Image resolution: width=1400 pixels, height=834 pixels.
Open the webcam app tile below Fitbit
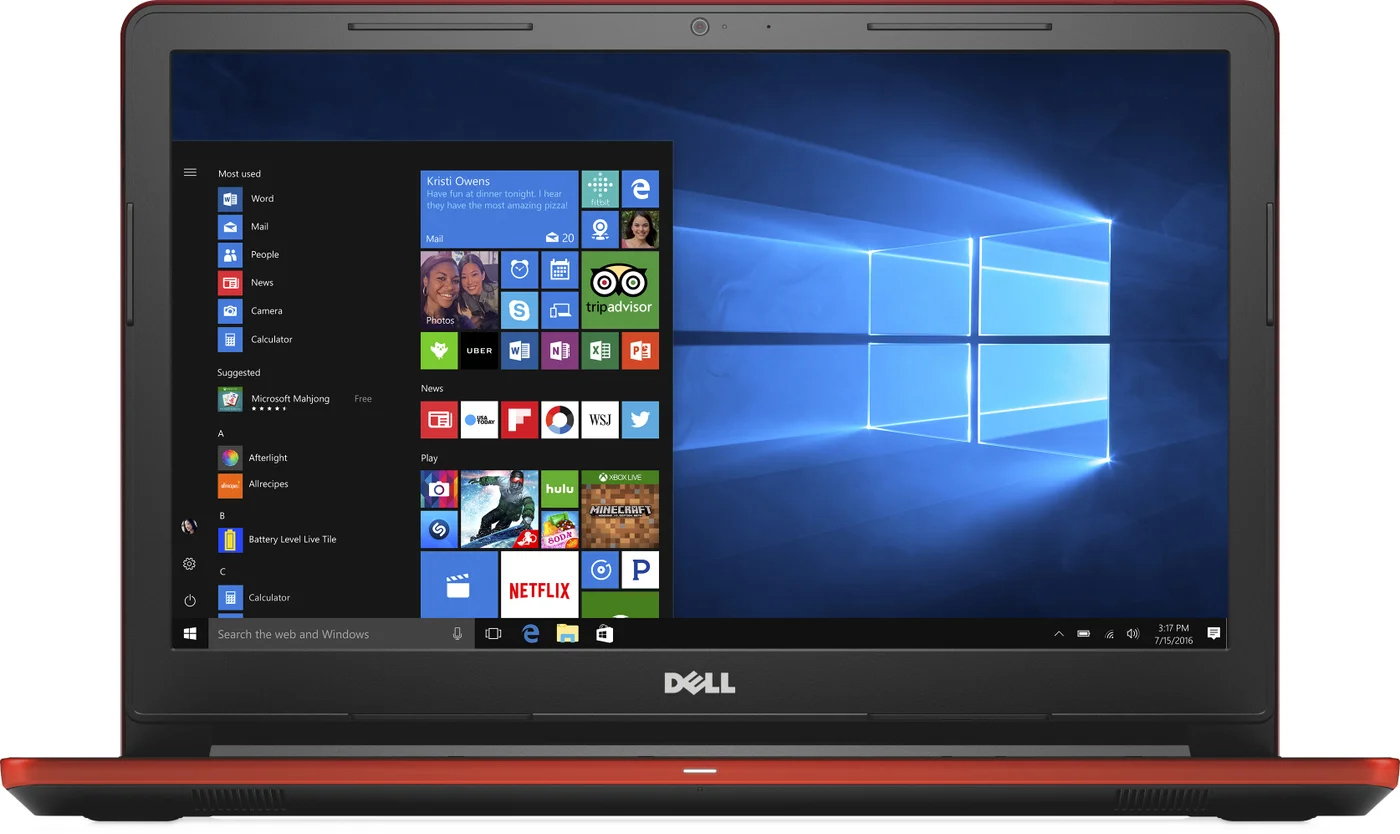600,229
